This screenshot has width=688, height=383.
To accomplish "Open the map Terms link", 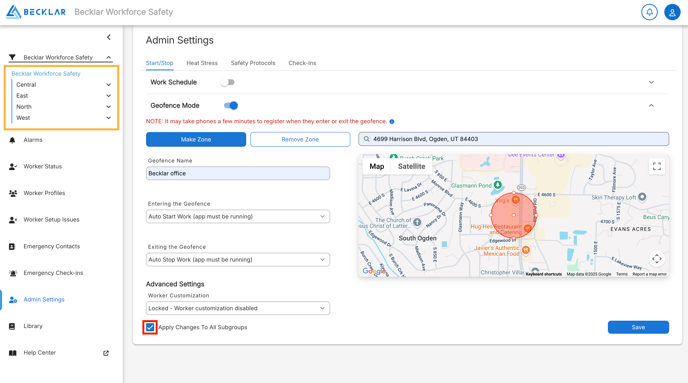I will pos(621,274).
